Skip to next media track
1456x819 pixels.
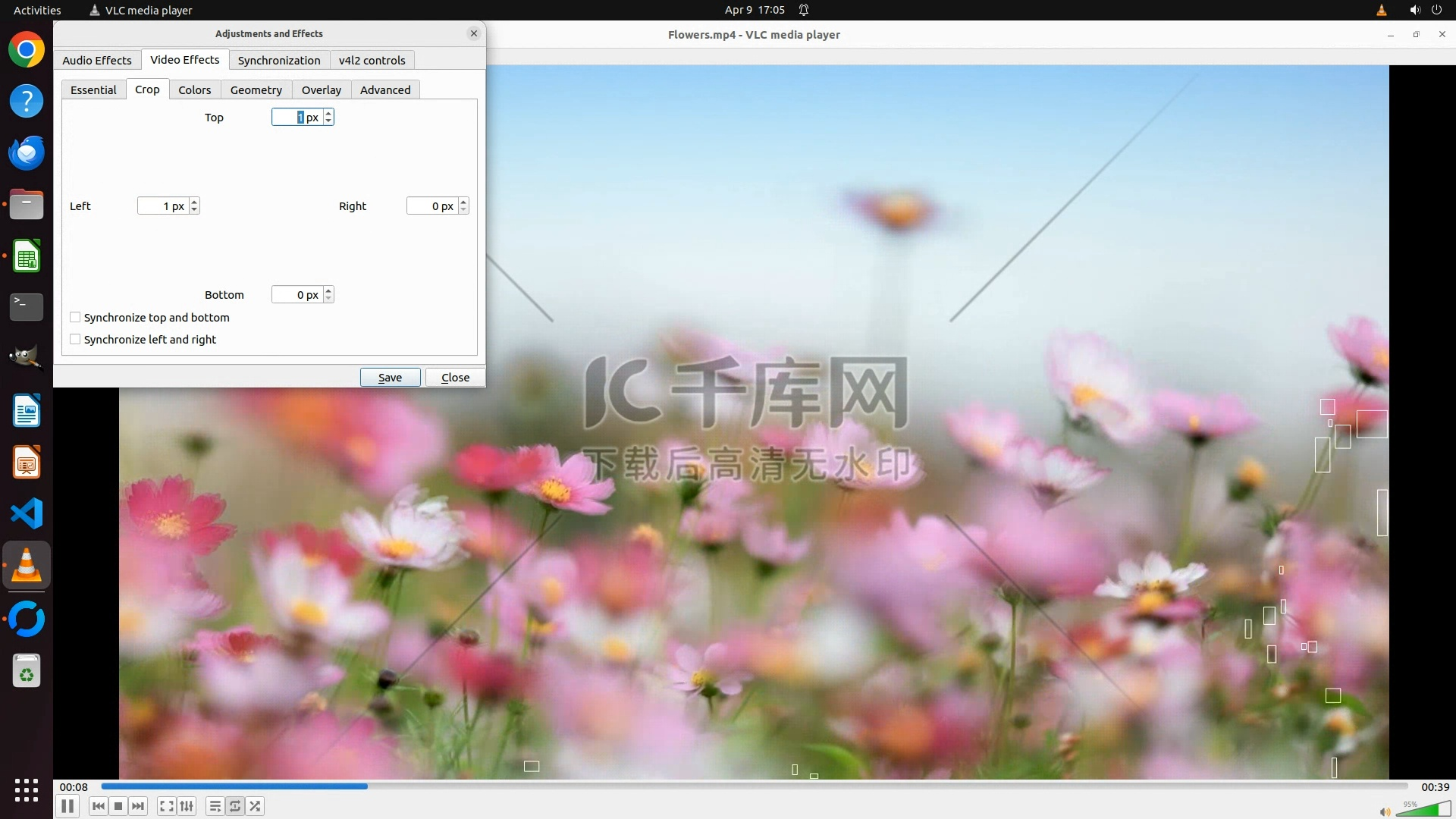point(138,806)
